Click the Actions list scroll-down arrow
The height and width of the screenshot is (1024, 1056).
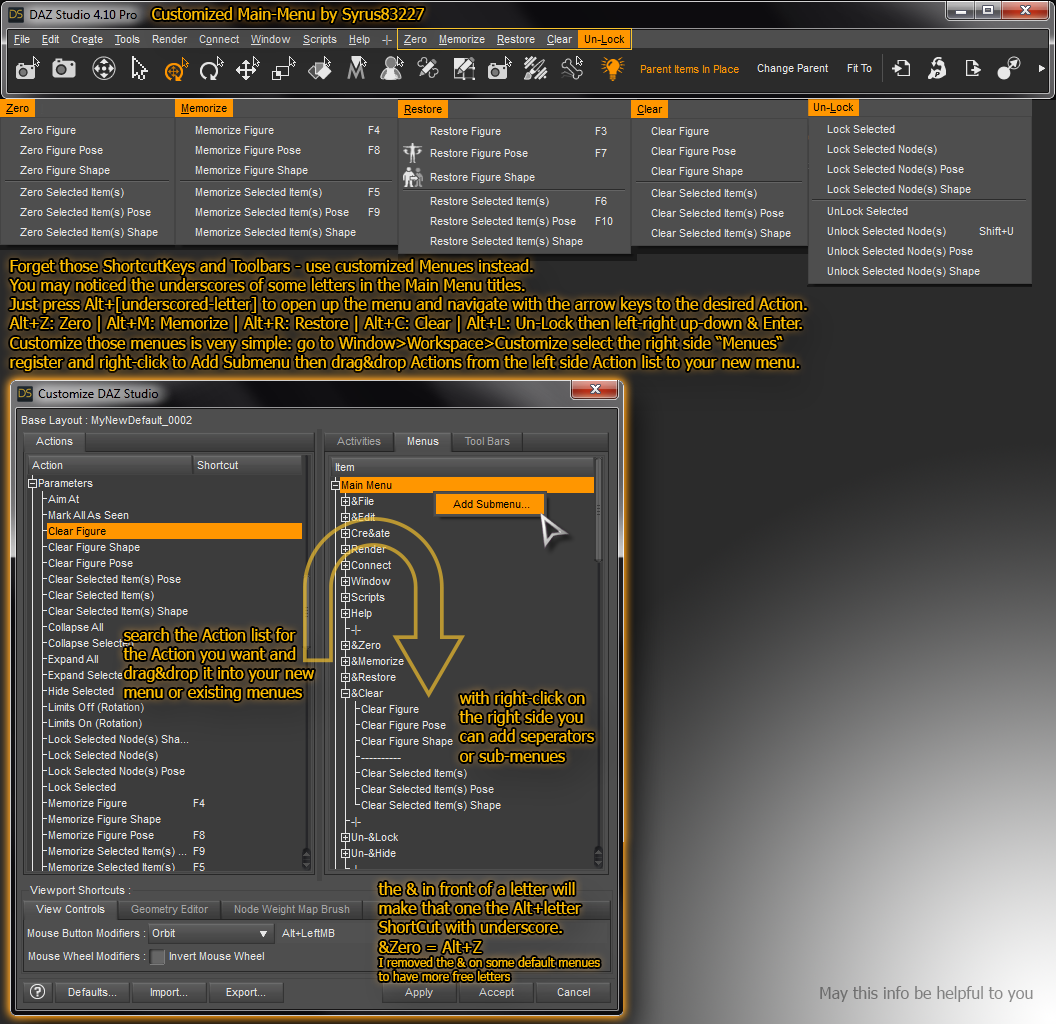tap(306, 866)
